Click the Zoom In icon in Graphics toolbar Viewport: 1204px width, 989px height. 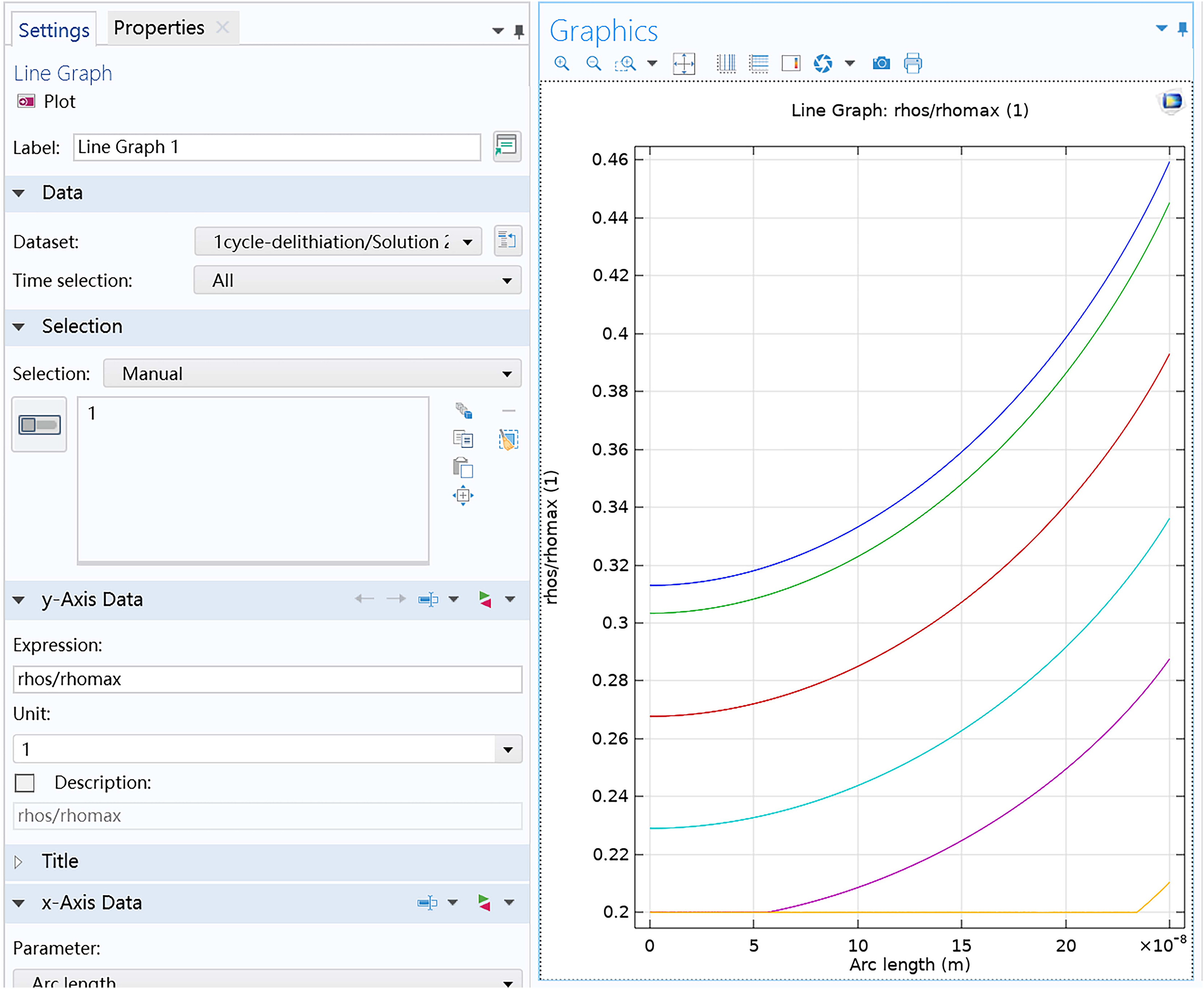tap(562, 63)
